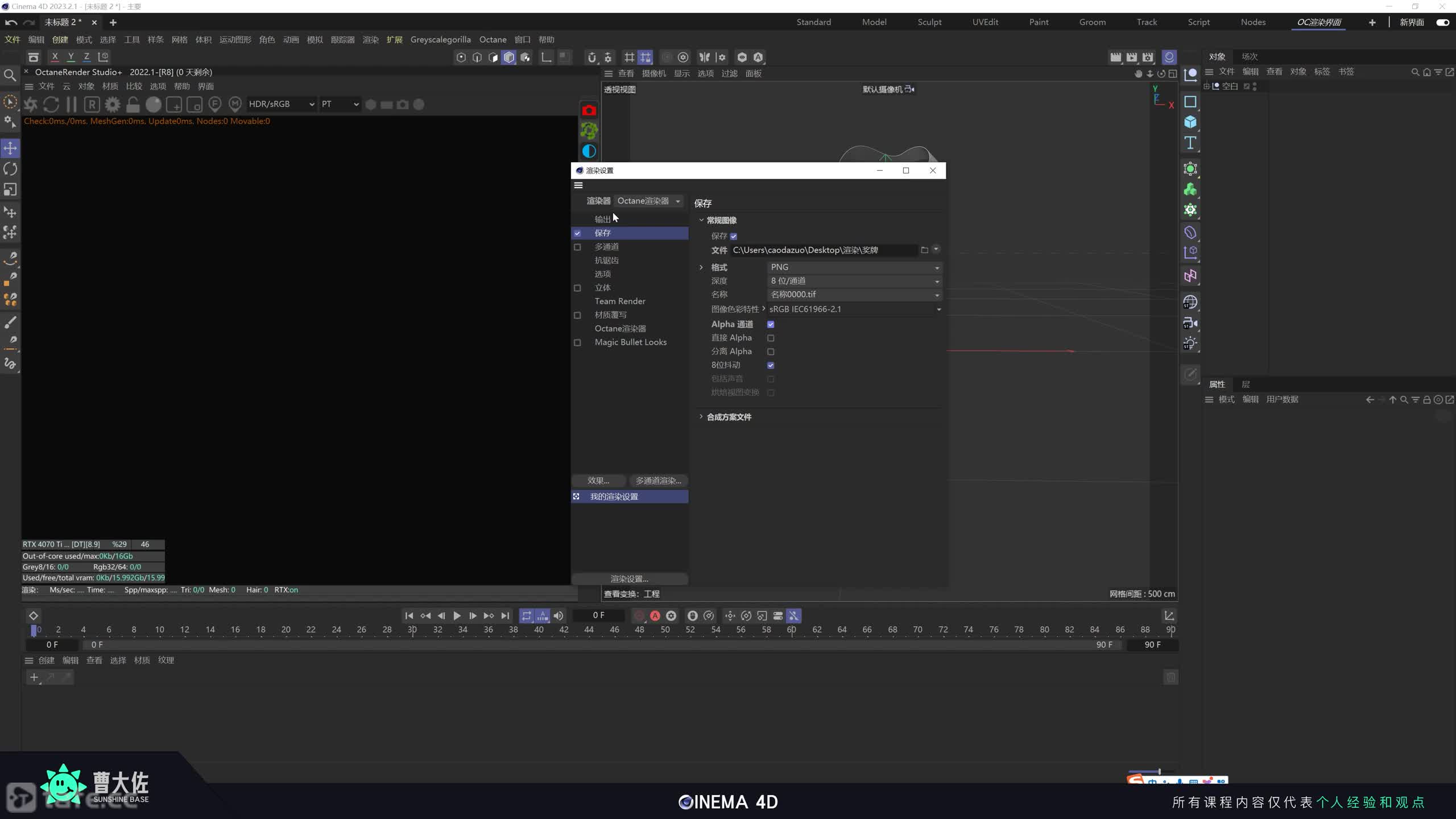Enable the 多通道 checkbox in render settings
1456x819 pixels.
pyautogui.click(x=577, y=247)
